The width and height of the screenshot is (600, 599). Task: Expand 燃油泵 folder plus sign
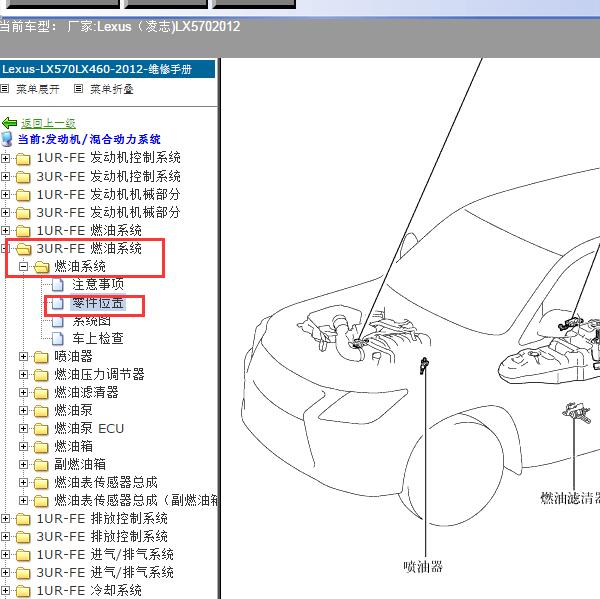(23, 410)
